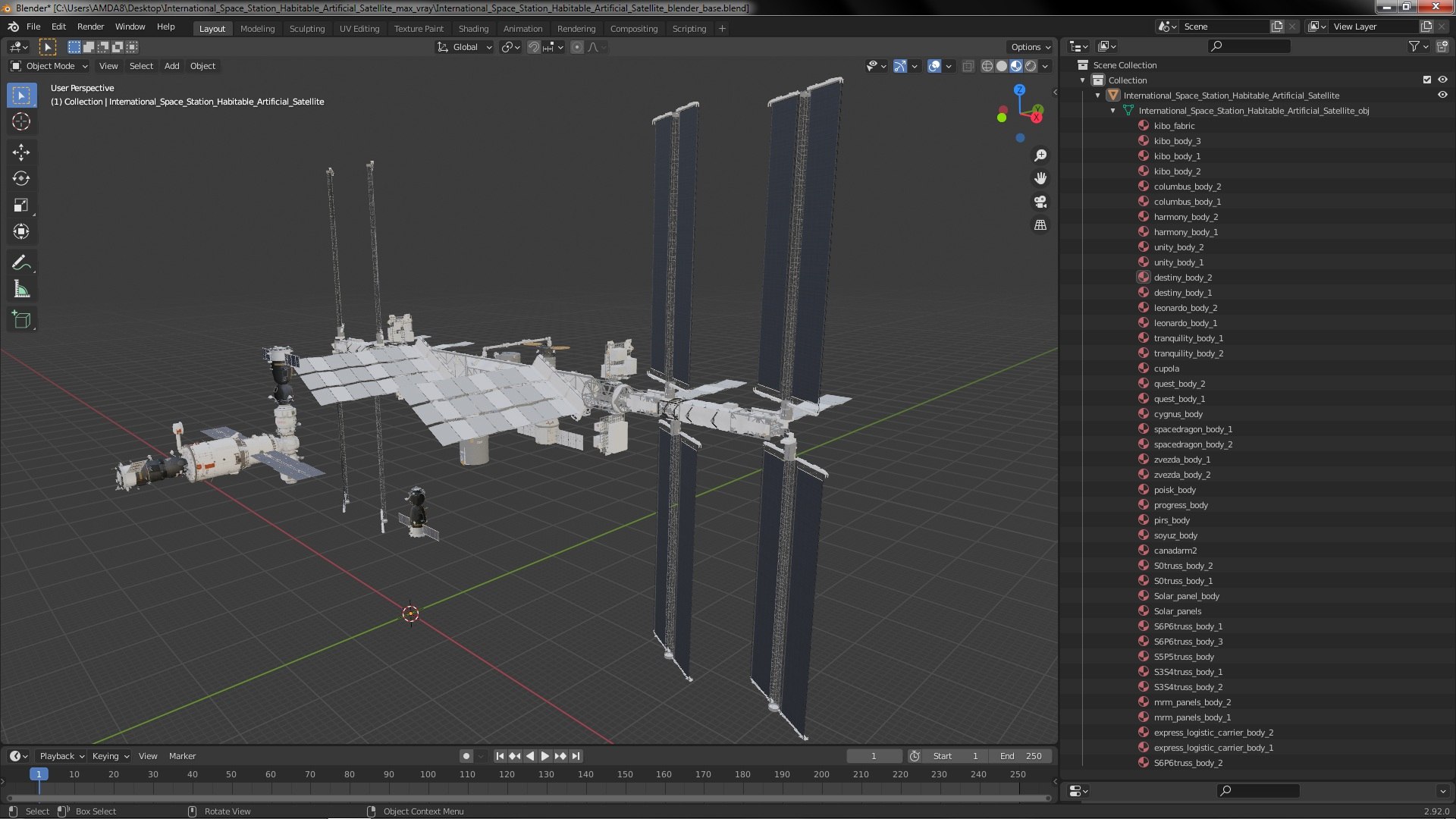Select the Rotate tool
Screen dimensions: 1456x819
point(21,179)
